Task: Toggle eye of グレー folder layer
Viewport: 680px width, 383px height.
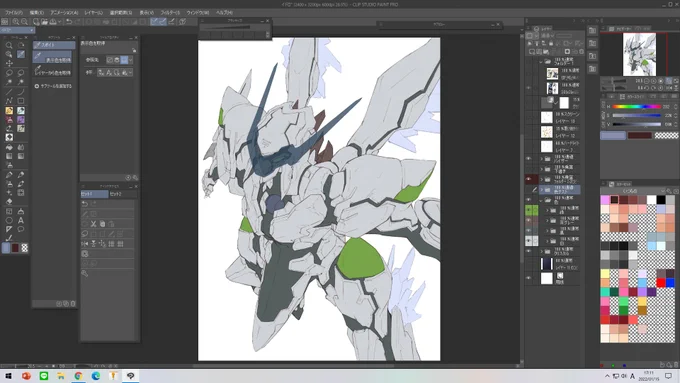Action: (528, 220)
